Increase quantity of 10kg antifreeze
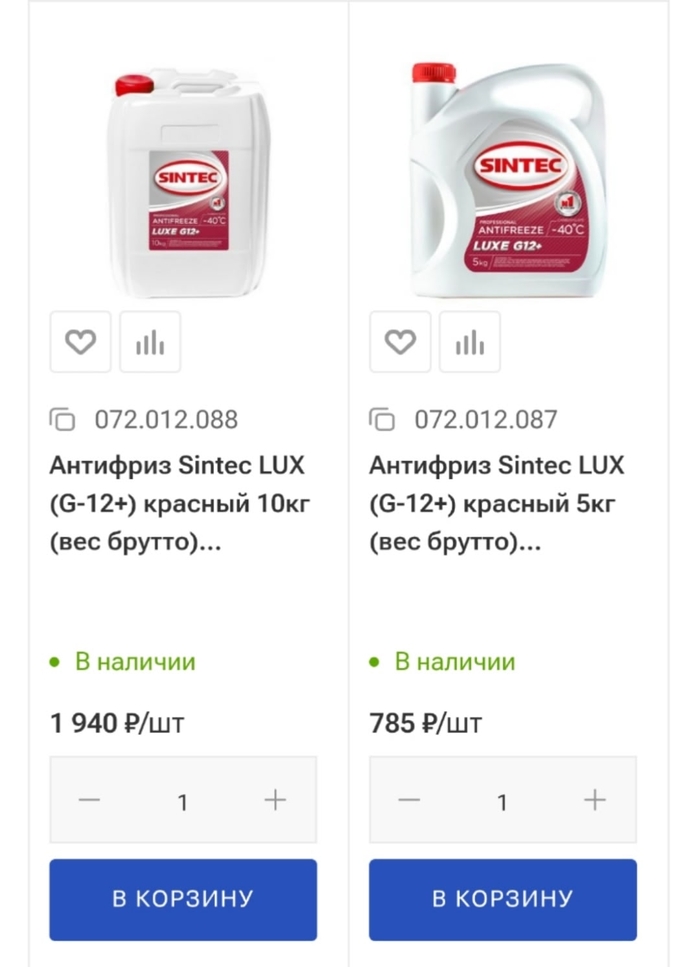Viewport: 700px width, 967px height. click(x=275, y=800)
